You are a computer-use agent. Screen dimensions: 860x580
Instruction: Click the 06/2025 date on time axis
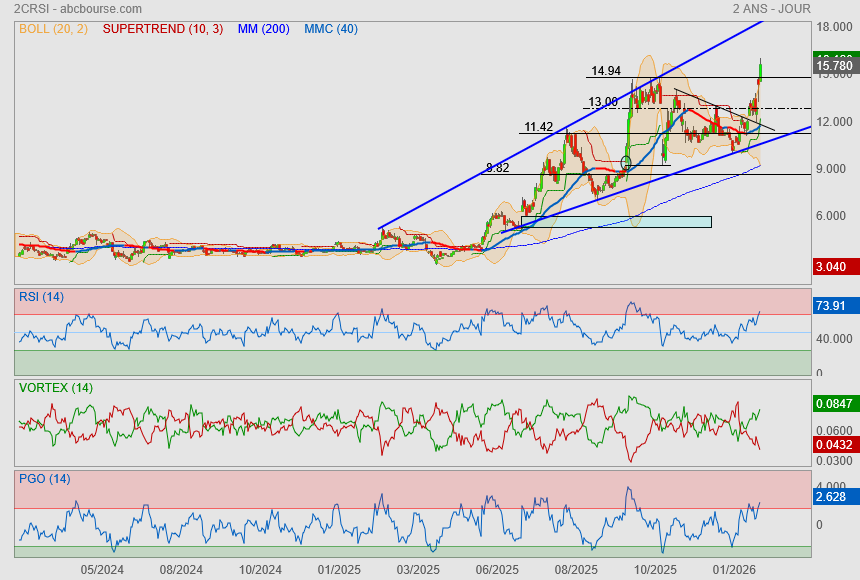pos(496,570)
